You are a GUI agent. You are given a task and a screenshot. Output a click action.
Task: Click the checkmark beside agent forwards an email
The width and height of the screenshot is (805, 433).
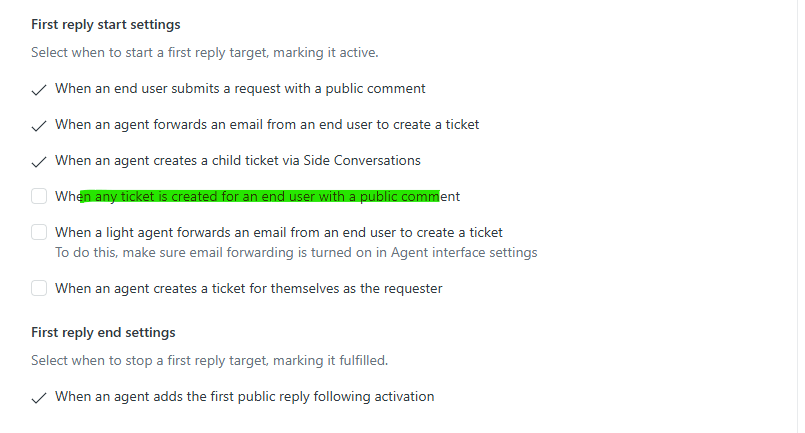pyautogui.click(x=39, y=125)
